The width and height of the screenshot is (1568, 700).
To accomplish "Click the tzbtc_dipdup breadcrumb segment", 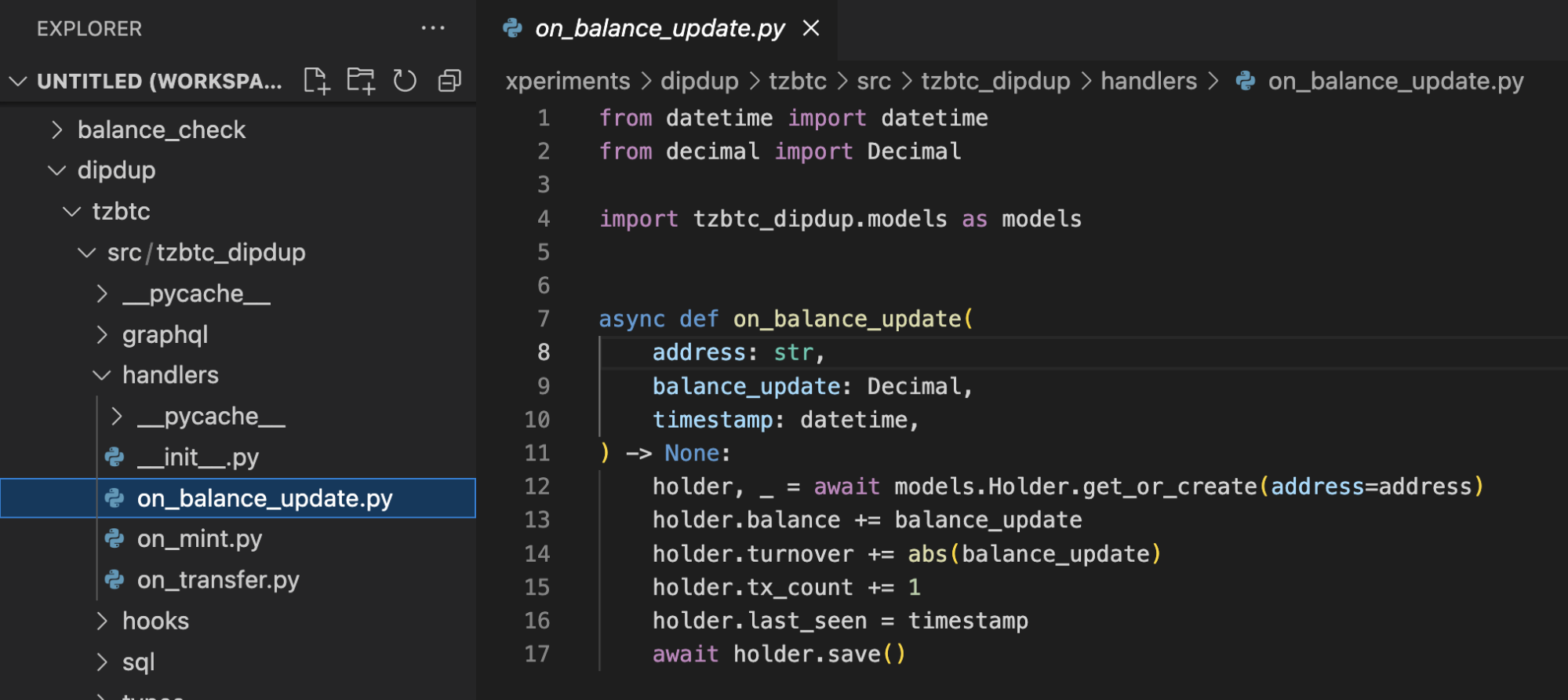I will point(995,81).
